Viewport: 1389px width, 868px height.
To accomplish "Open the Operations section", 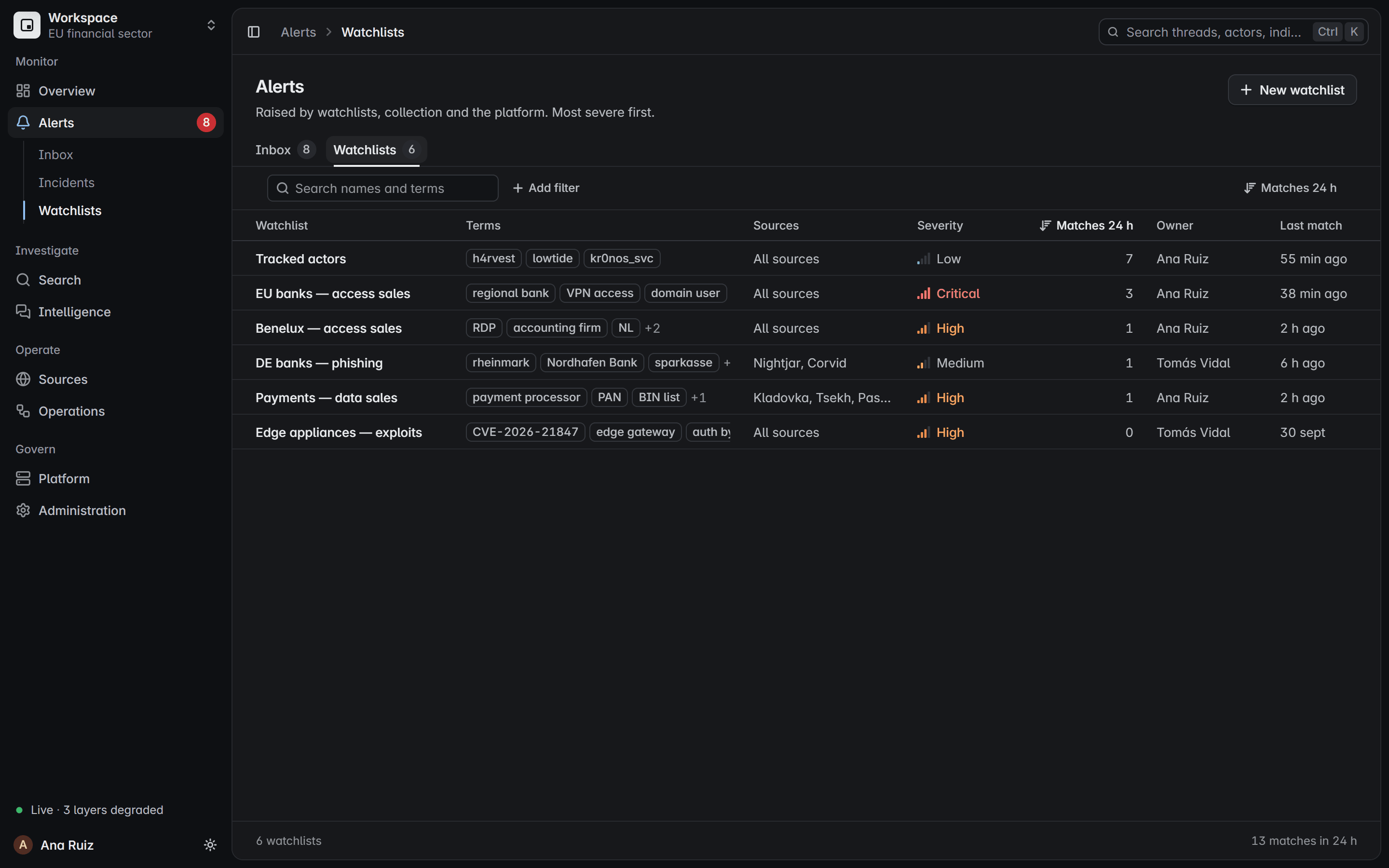I will (x=115, y=411).
